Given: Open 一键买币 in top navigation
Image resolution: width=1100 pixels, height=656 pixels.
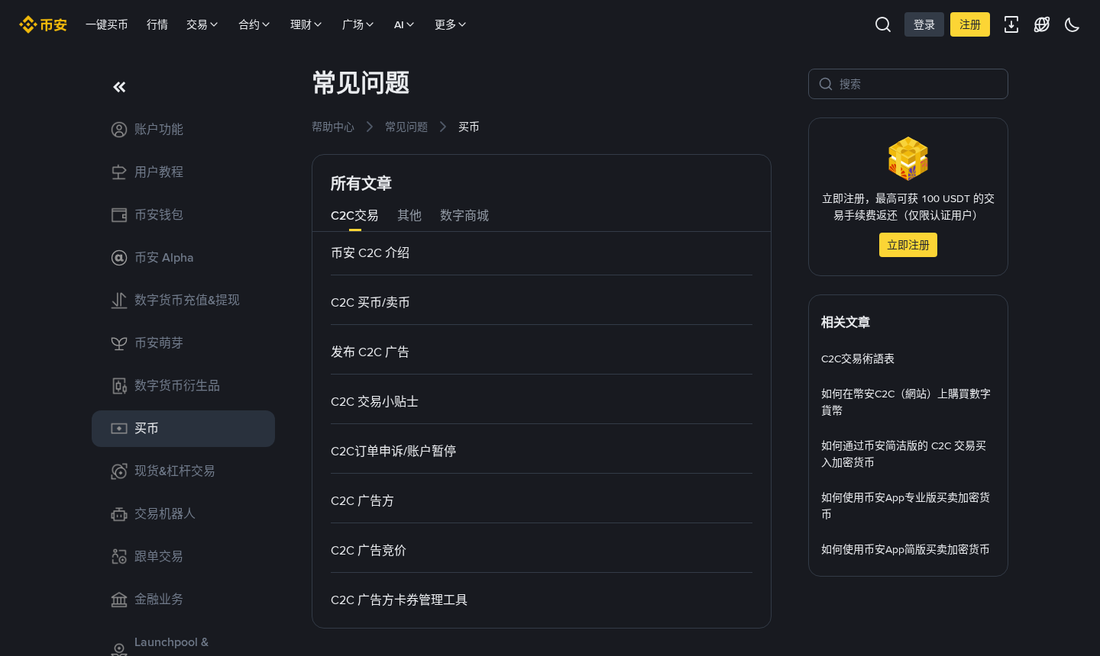Looking at the screenshot, I should pos(107,25).
